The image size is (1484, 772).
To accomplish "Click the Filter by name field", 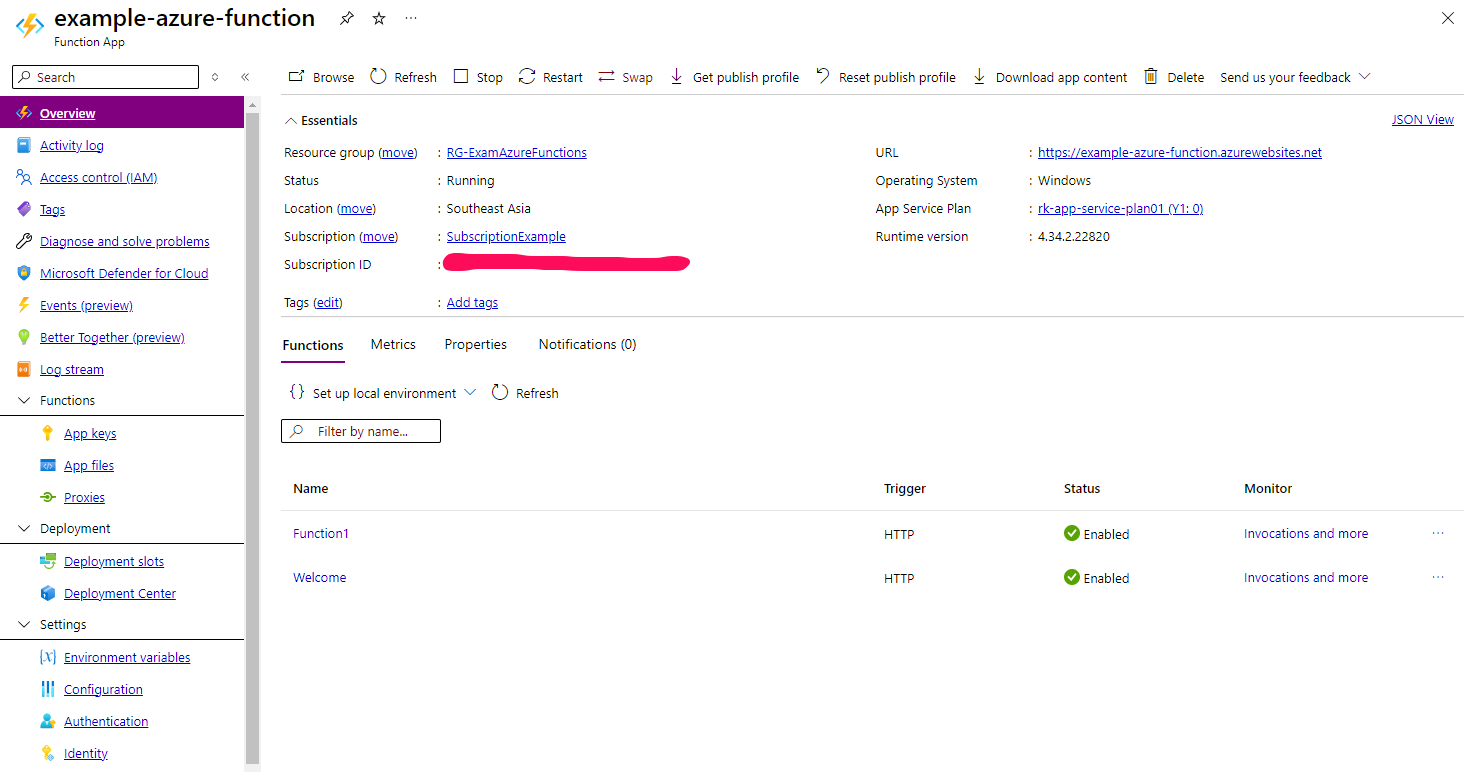I will [x=361, y=431].
